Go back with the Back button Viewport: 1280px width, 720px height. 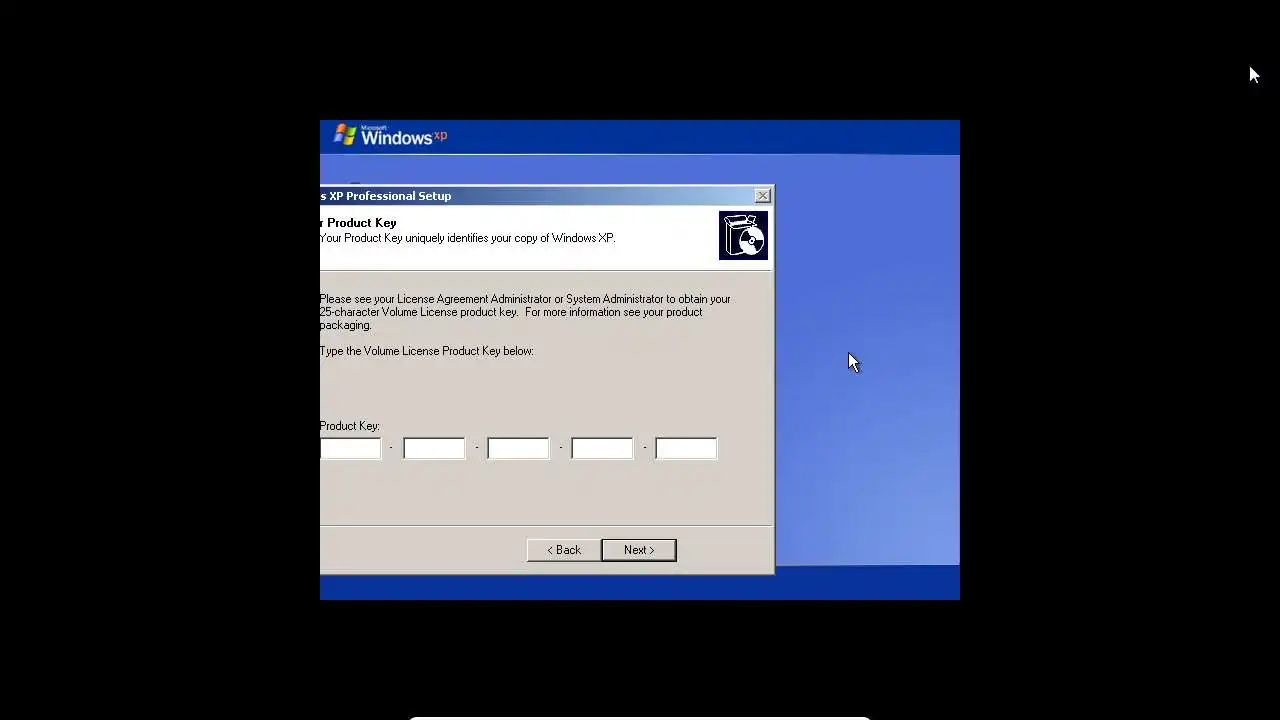tap(564, 550)
